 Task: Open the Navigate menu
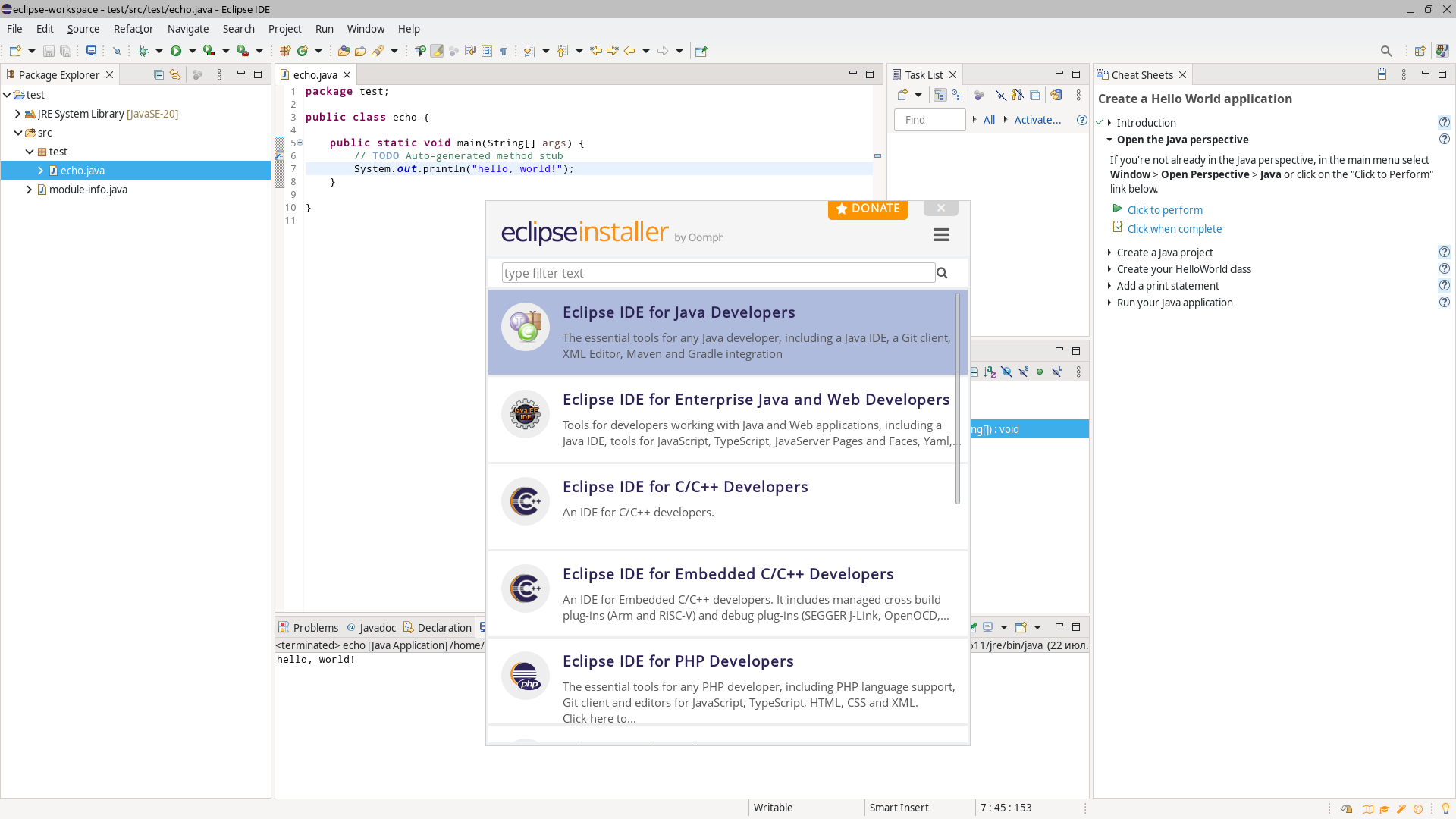[188, 29]
